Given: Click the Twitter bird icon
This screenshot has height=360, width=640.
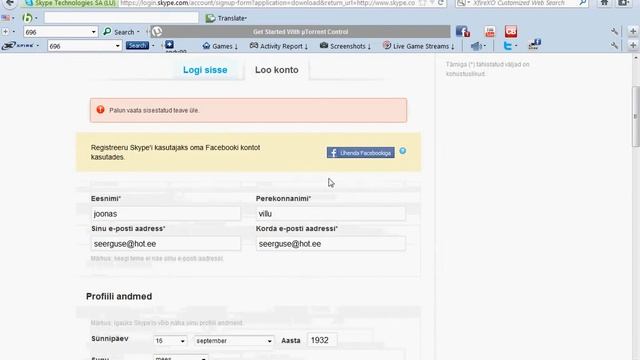Looking at the screenshot, I should click(x=507, y=46).
